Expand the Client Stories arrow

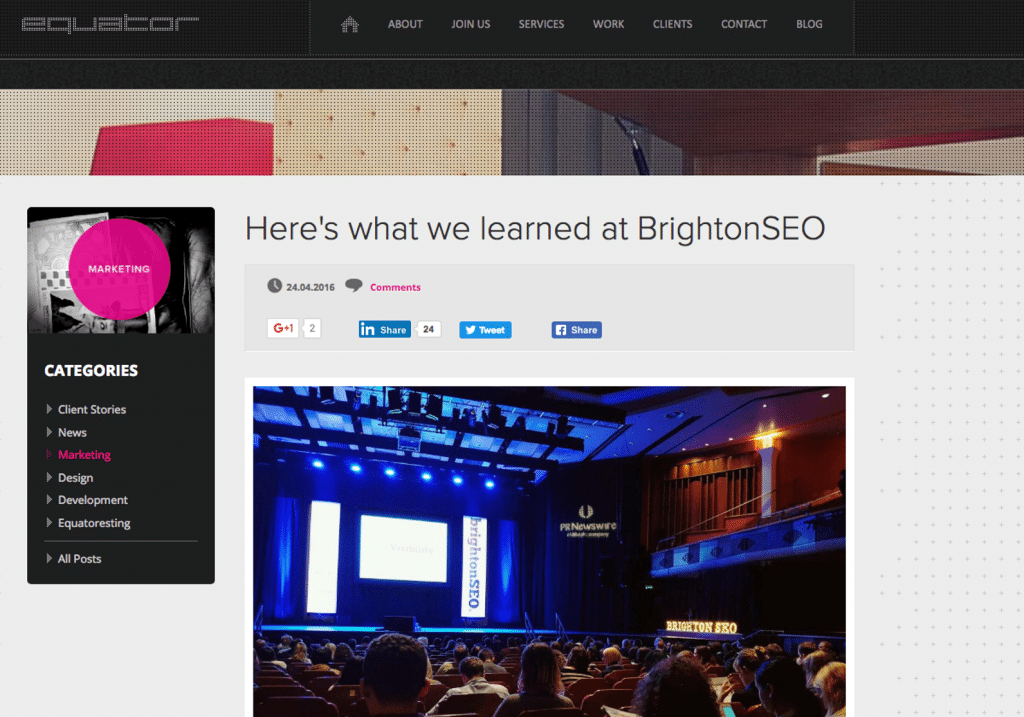[x=49, y=409]
